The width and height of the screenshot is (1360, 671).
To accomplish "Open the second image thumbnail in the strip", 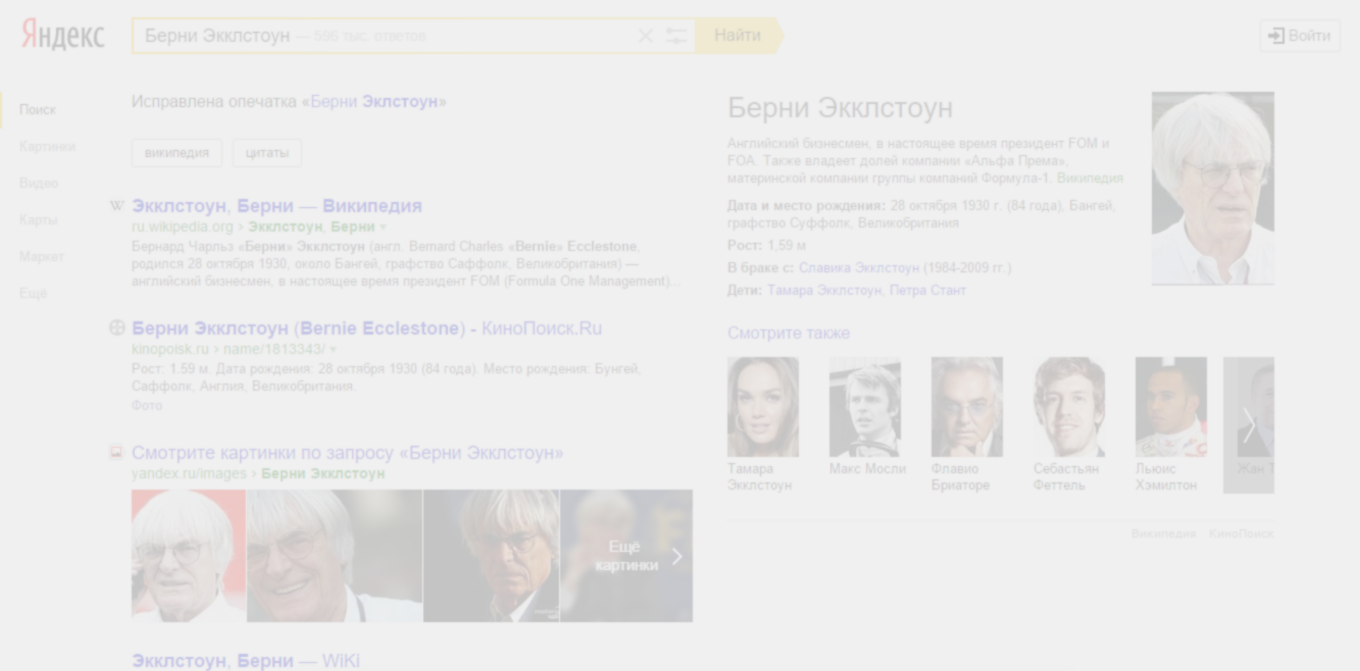I will click(334, 556).
